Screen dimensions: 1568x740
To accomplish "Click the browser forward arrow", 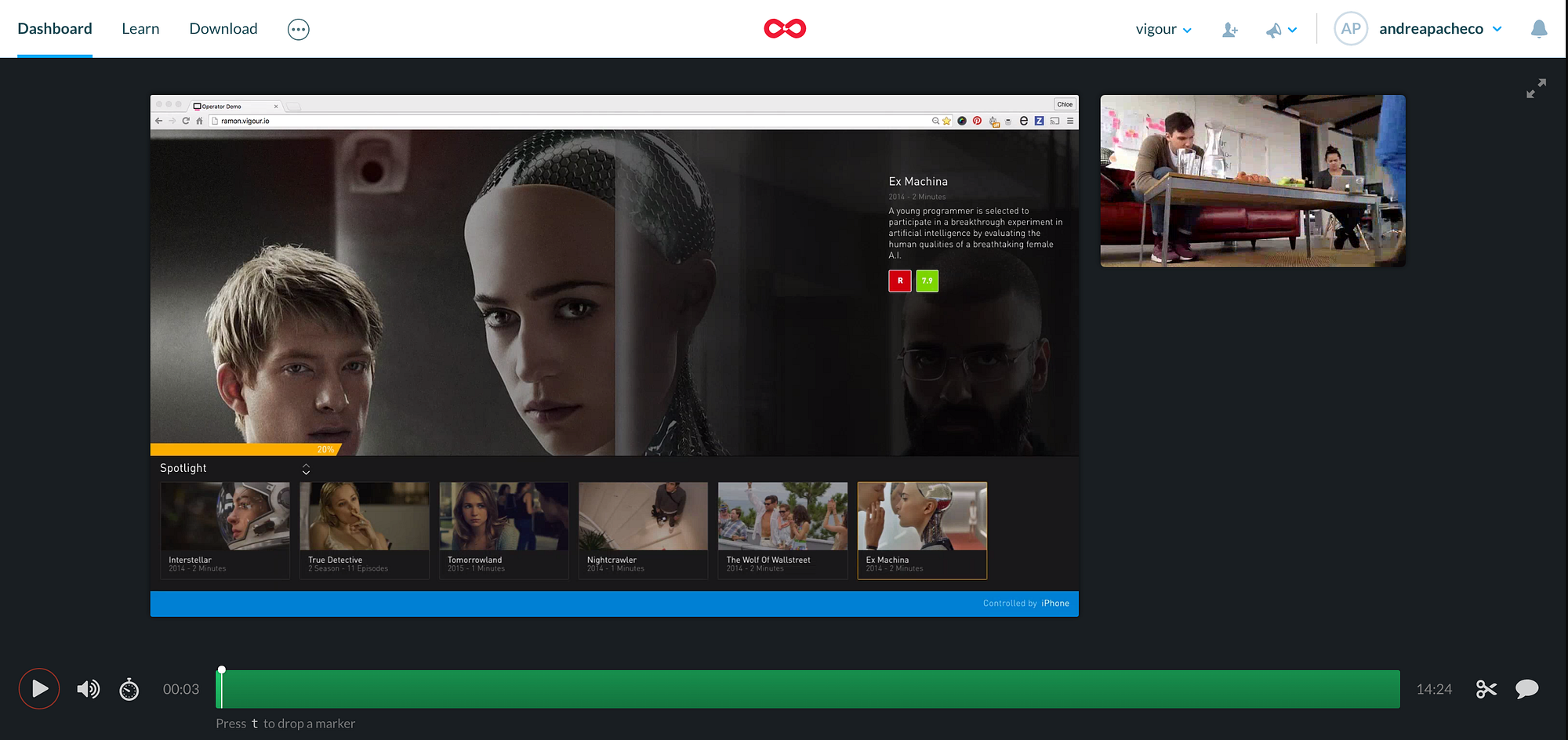I will pyautogui.click(x=172, y=121).
